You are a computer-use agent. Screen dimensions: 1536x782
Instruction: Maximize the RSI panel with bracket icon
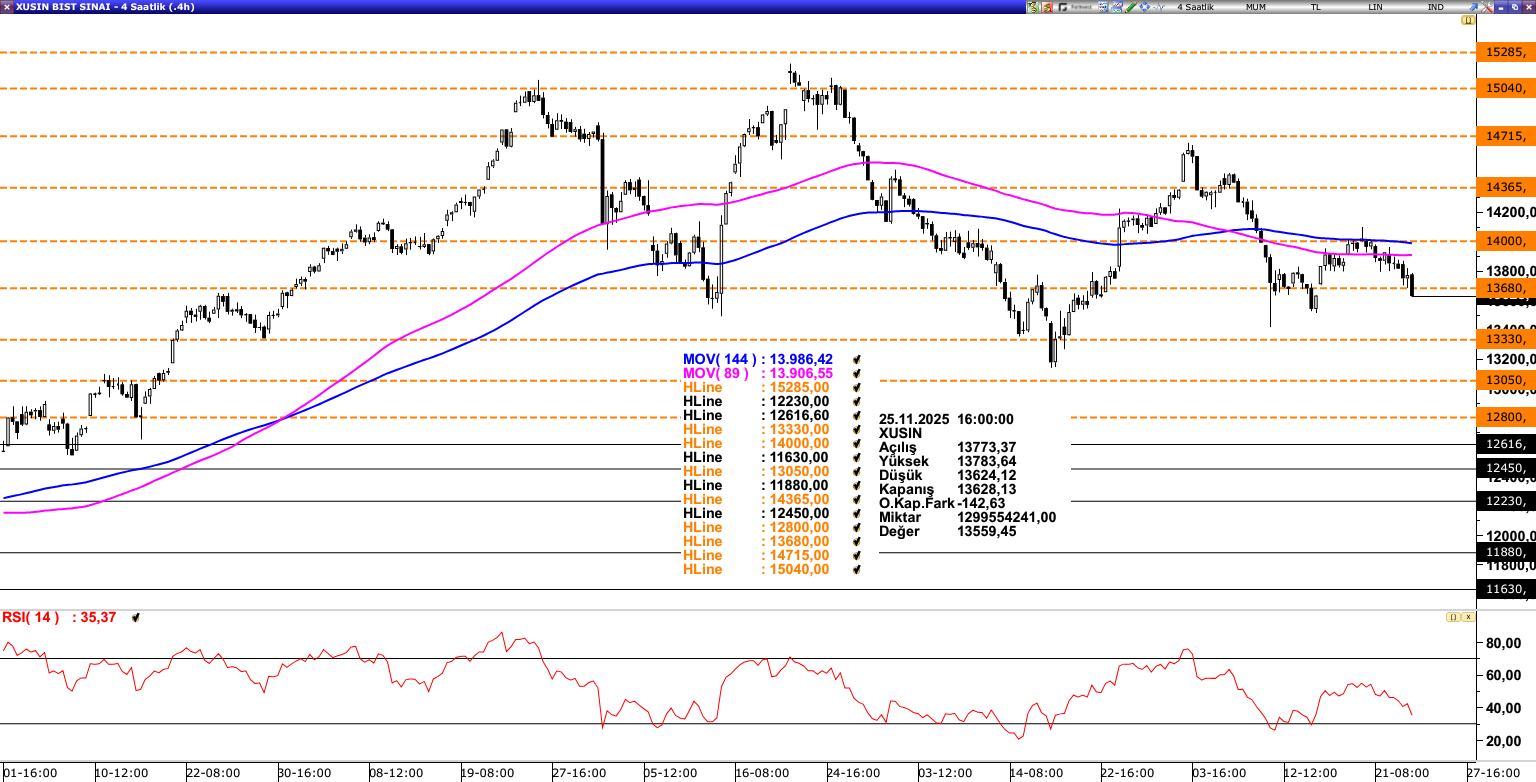(x=1452, y=617)
